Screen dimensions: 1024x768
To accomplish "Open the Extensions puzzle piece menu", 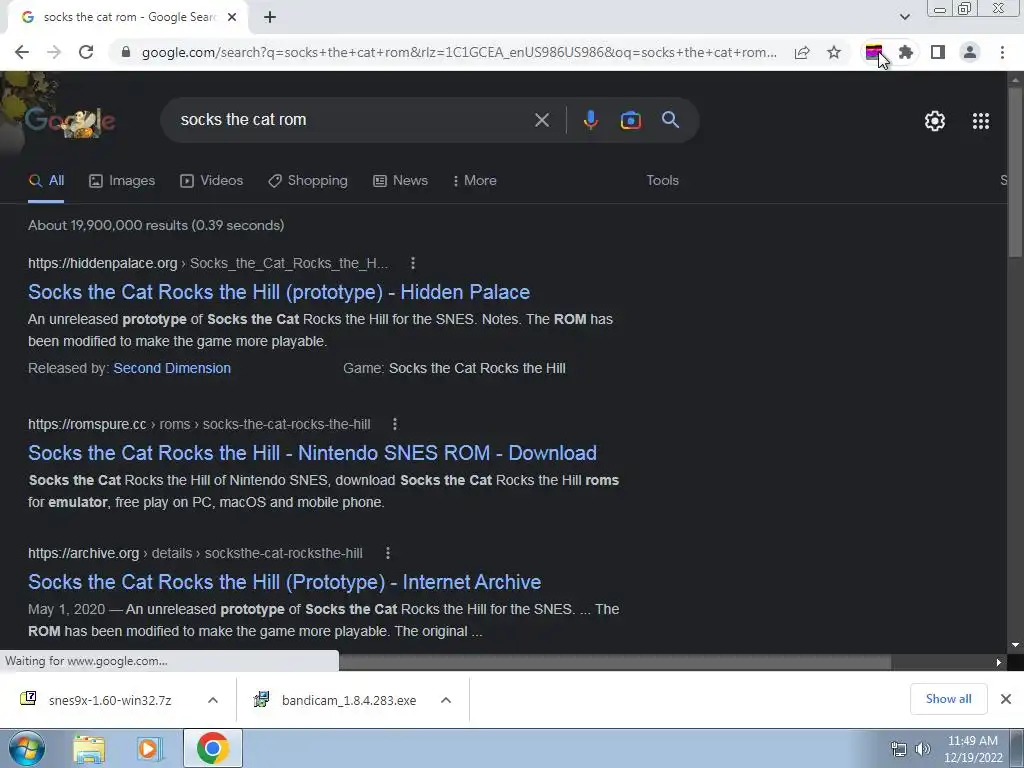I will click(x=906, y=52).
